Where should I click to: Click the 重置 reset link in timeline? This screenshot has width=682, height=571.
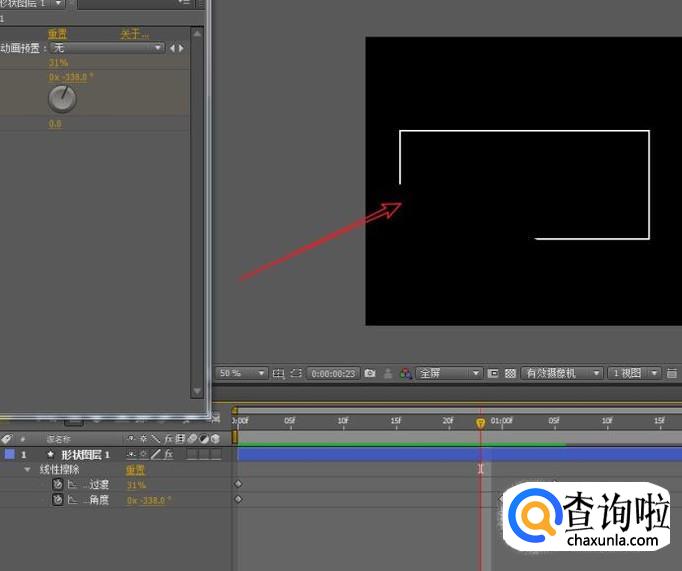[135, 470]
